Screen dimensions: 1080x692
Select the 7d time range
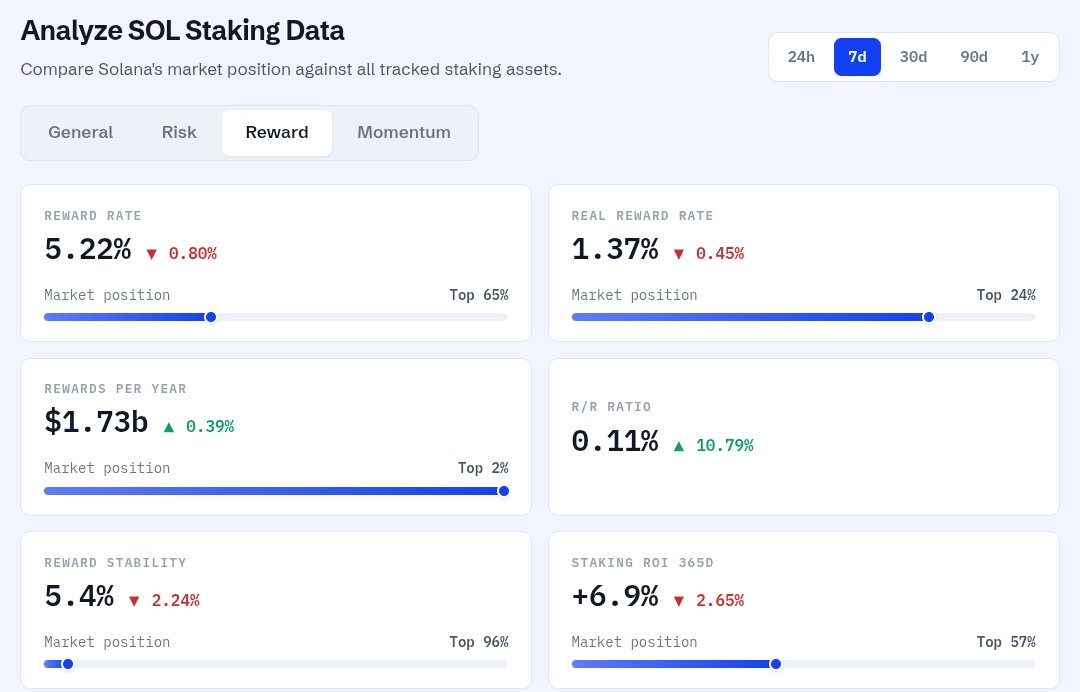click(x=857, y=56)
